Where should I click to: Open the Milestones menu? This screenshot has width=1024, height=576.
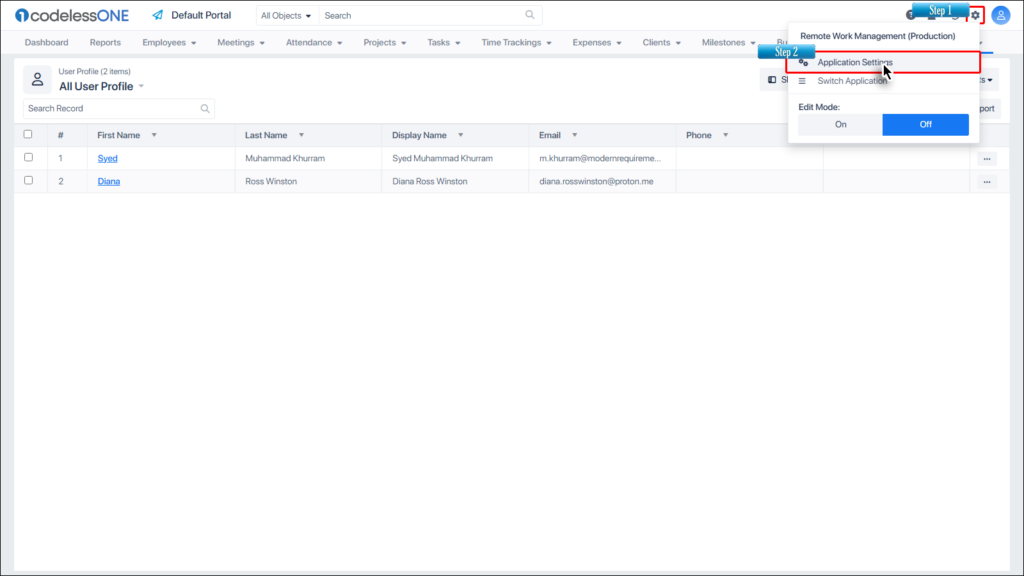[x=728, y=42]
